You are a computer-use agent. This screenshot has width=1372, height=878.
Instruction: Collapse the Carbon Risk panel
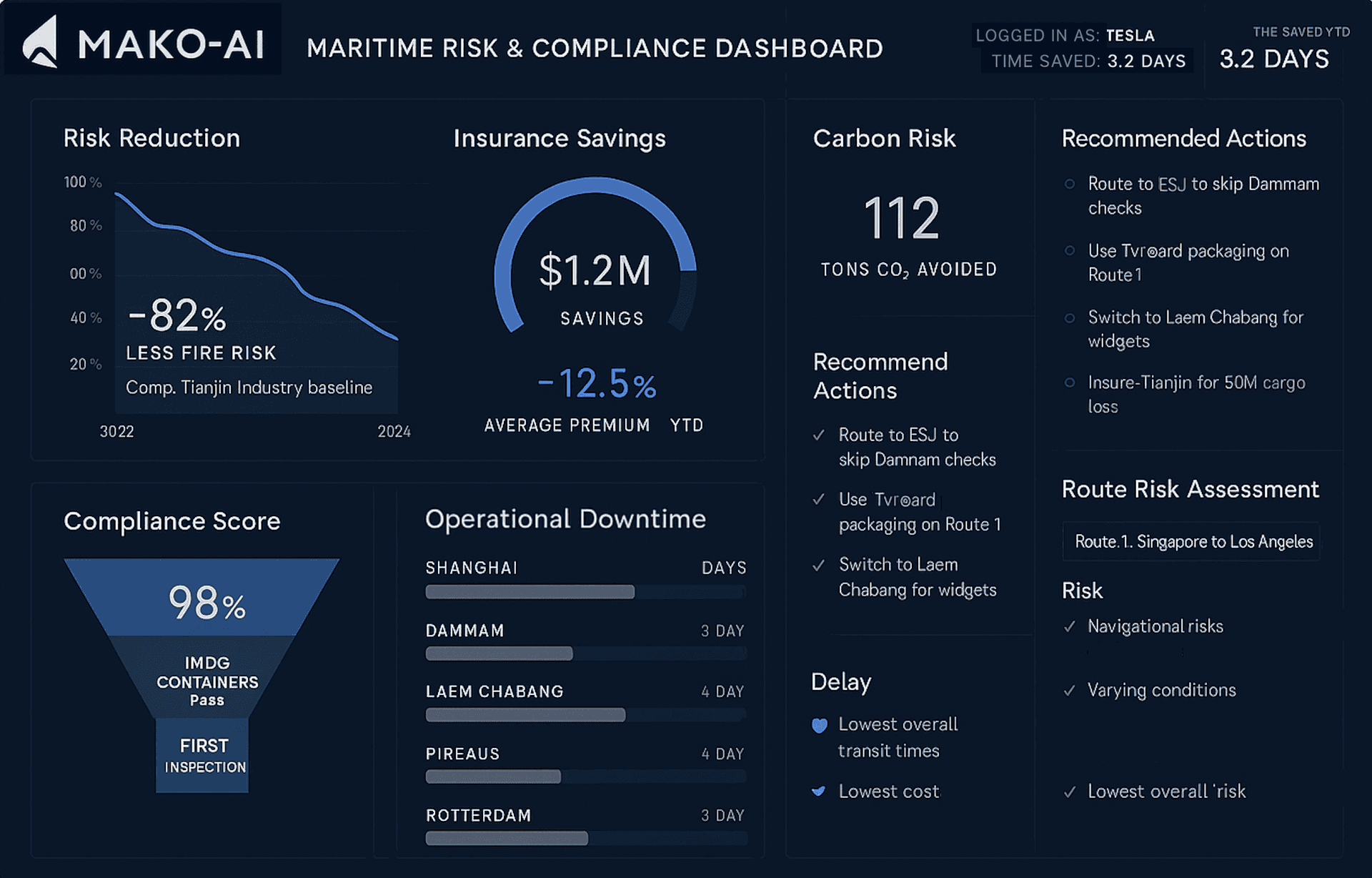[884, 138]
